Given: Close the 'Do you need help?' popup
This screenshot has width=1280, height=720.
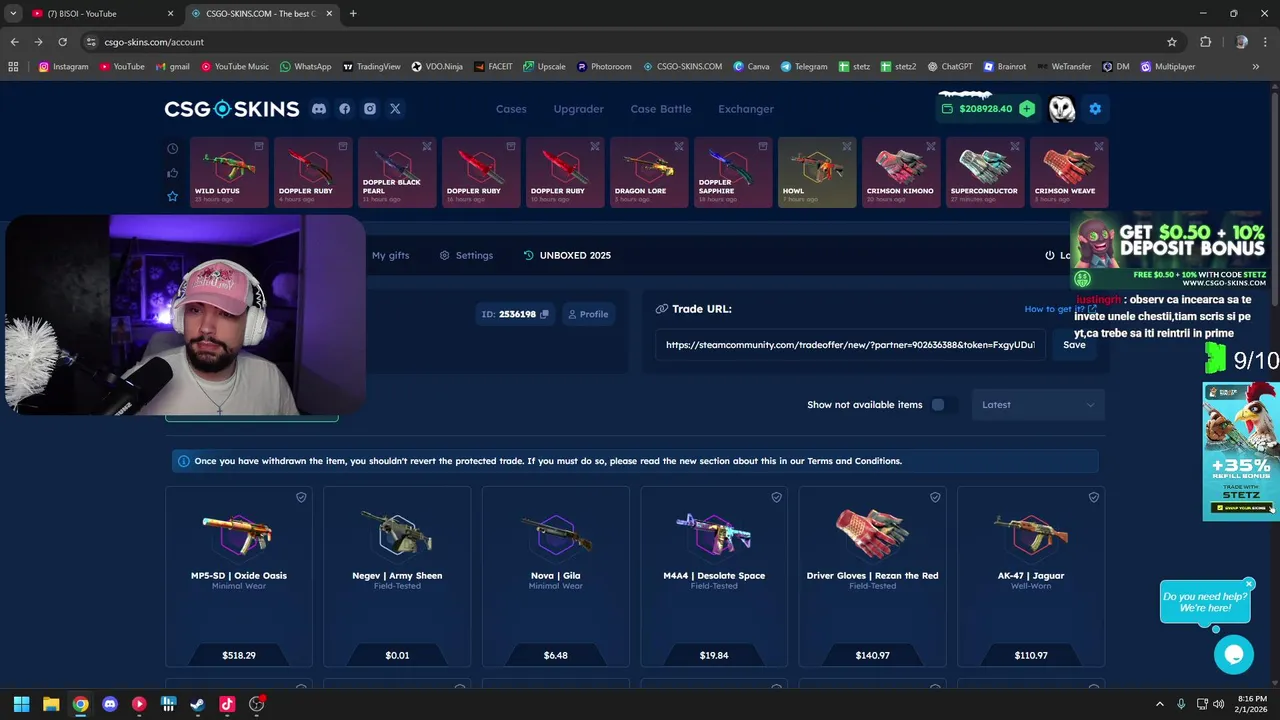Looking at the screenshot, I should coord(1249,584).
